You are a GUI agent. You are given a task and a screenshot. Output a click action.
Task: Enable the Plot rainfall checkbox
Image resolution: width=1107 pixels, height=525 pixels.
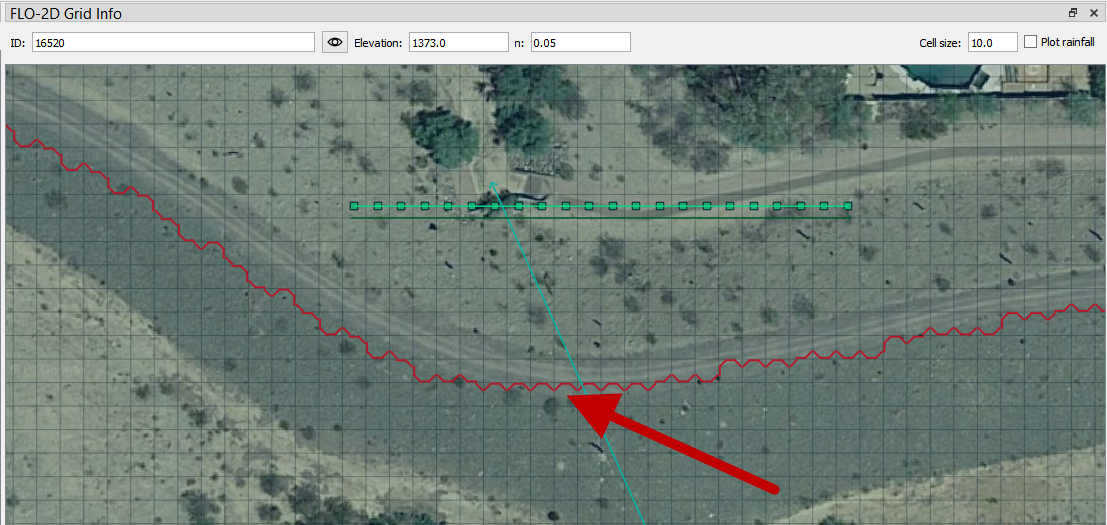coord(1030,42)
